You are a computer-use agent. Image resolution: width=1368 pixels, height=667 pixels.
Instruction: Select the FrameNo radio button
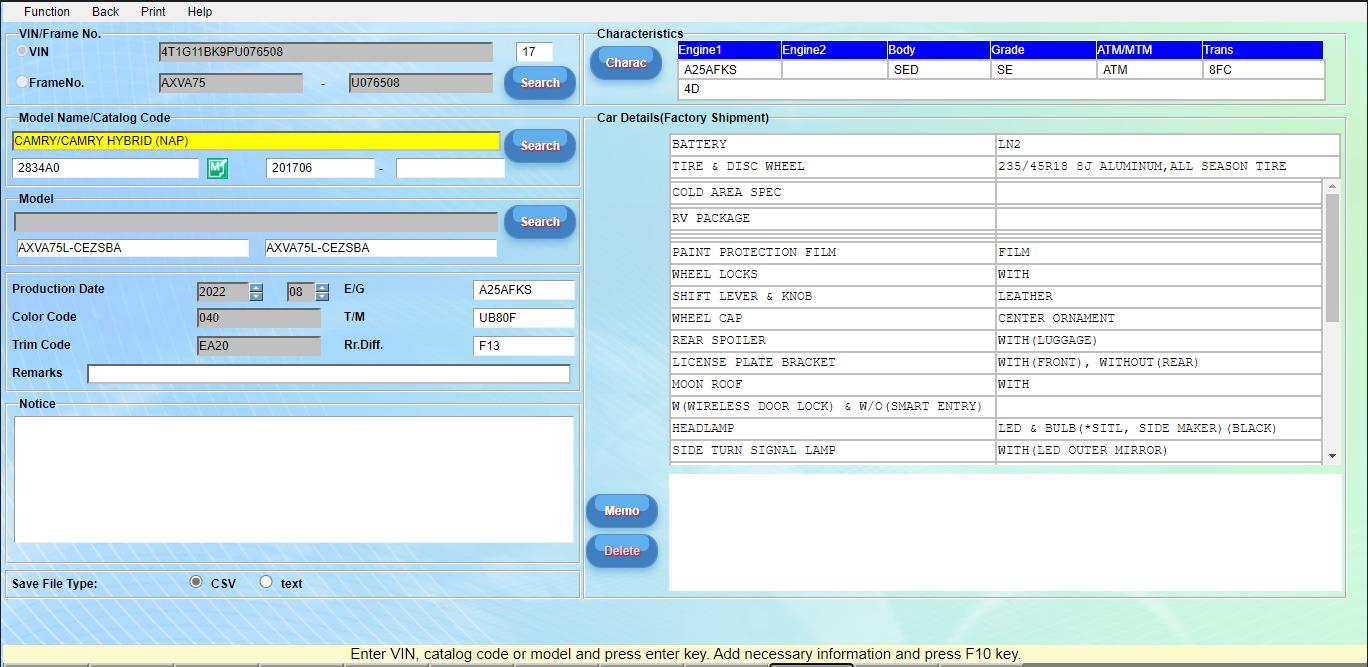[21, 82]
